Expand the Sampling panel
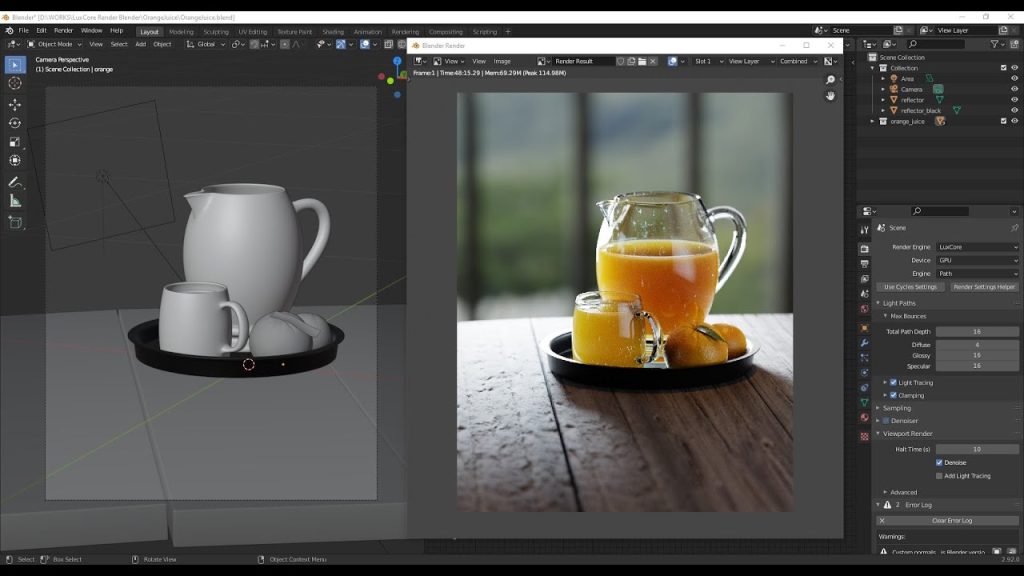Image resolution: width=1024 pixels, height=576 pixels. tap(897, 408)
